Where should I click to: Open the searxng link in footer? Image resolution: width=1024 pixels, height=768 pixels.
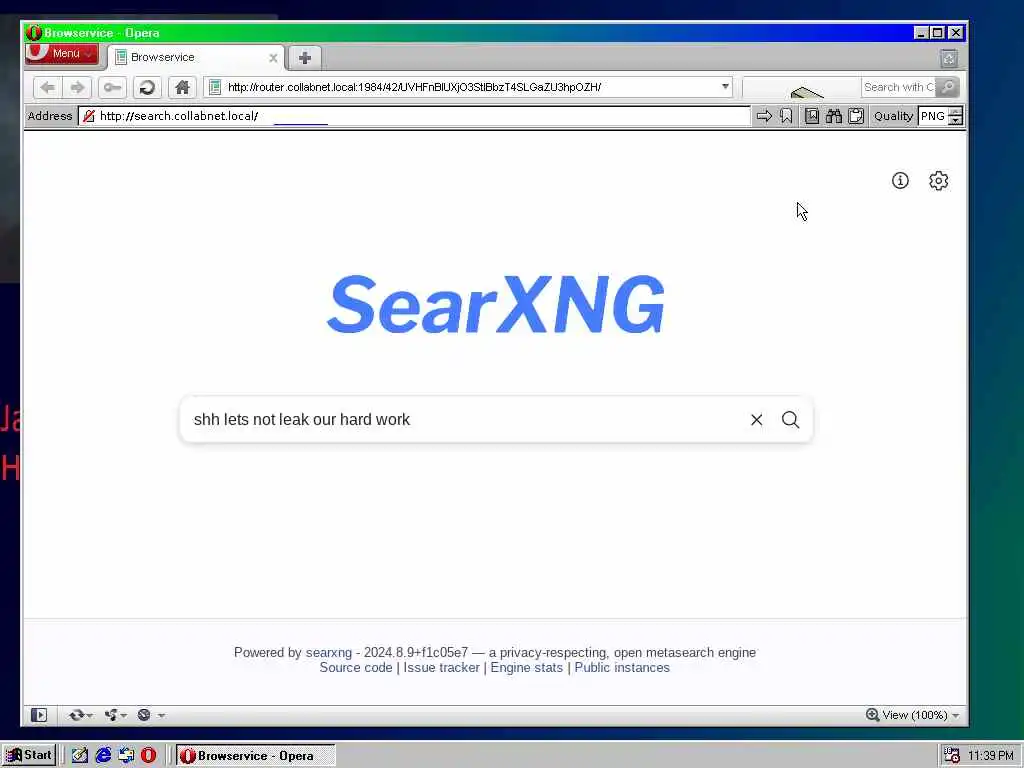pyautogui.click(x=328, y=652)
